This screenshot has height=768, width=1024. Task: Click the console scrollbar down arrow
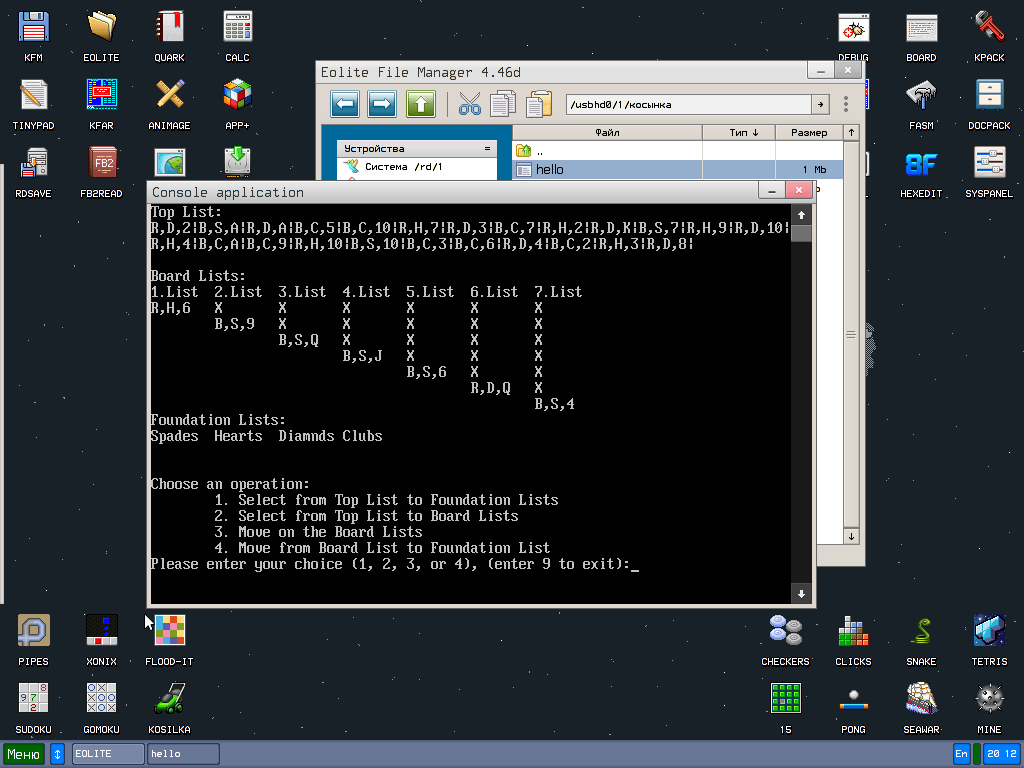point(801,594)
